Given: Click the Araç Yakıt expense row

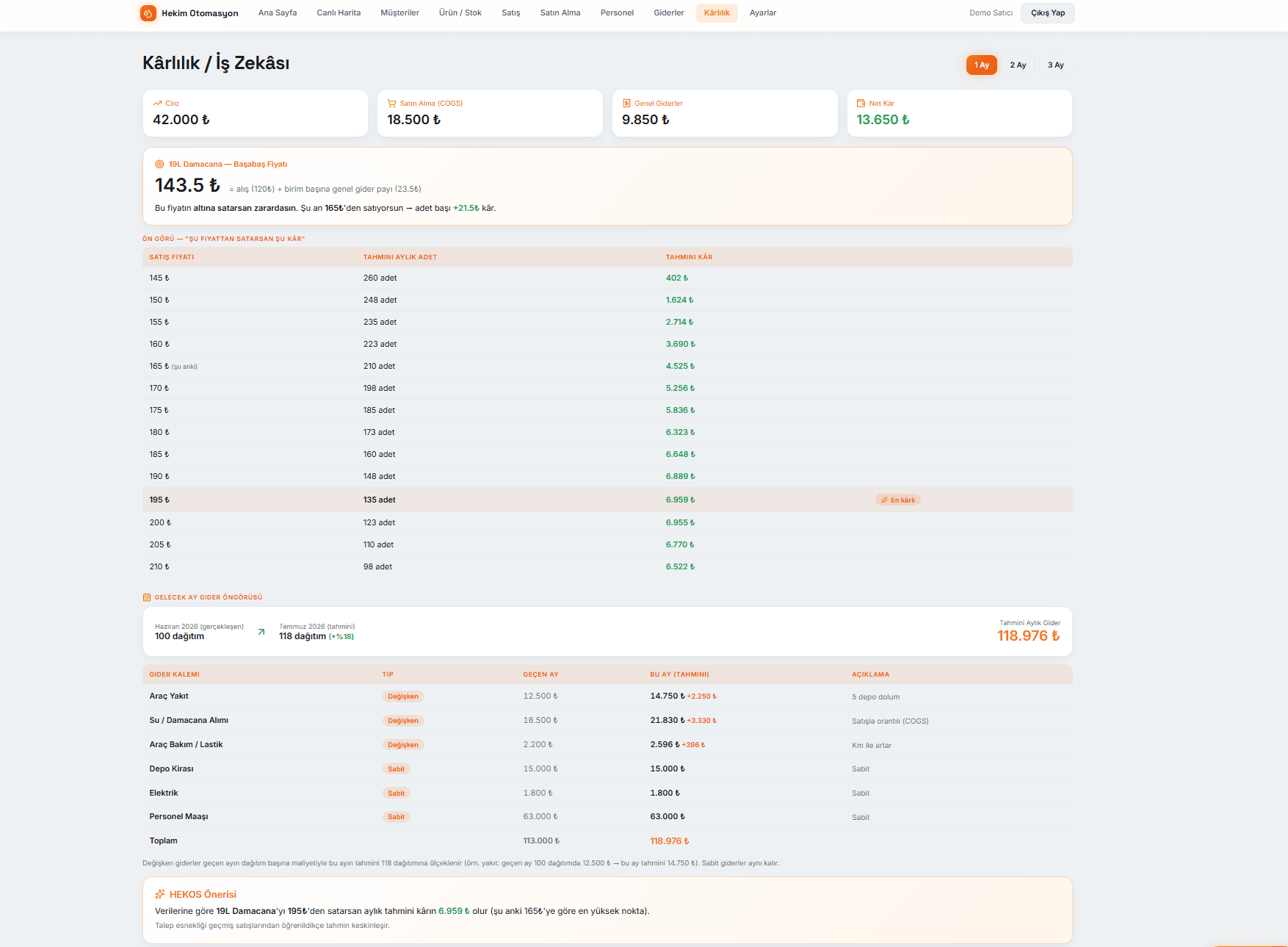Looking at the screenshot, I should [607, 696].
